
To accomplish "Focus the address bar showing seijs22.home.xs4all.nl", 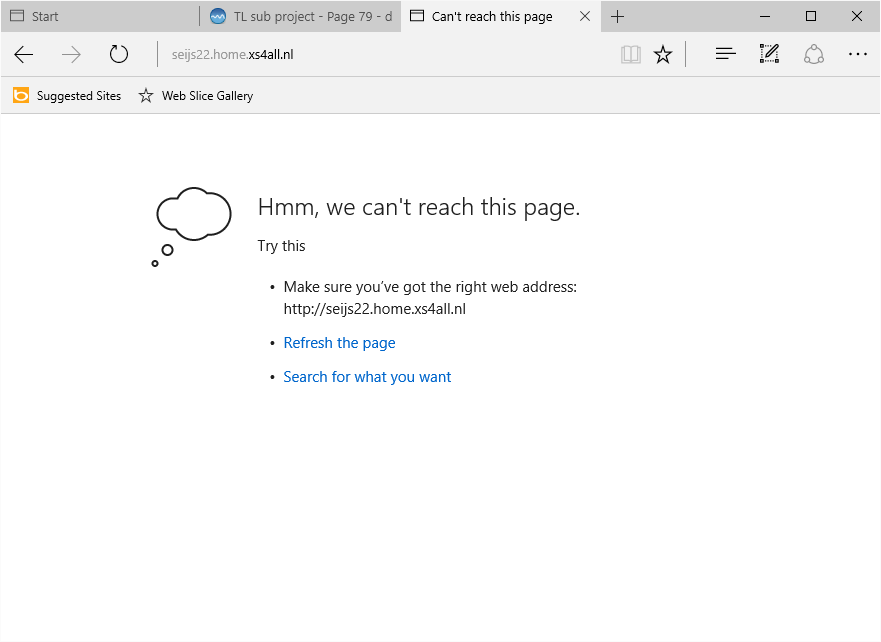I will 388,54.
